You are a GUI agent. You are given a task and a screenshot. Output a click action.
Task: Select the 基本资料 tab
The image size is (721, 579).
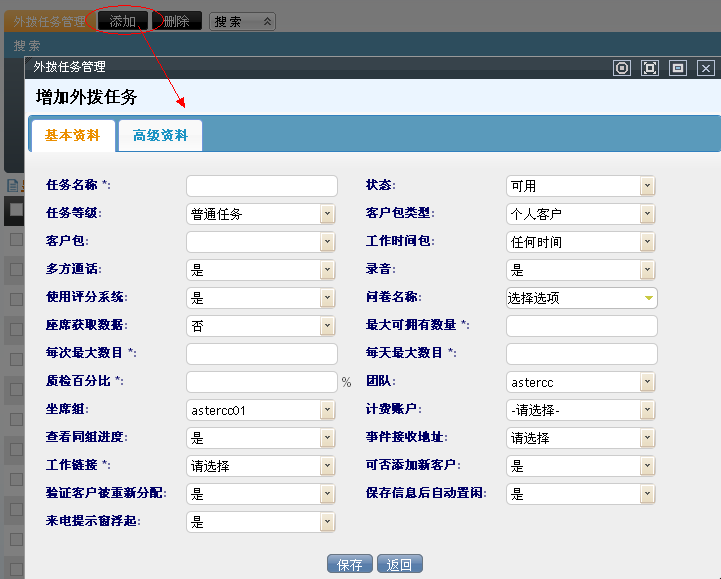73,136
